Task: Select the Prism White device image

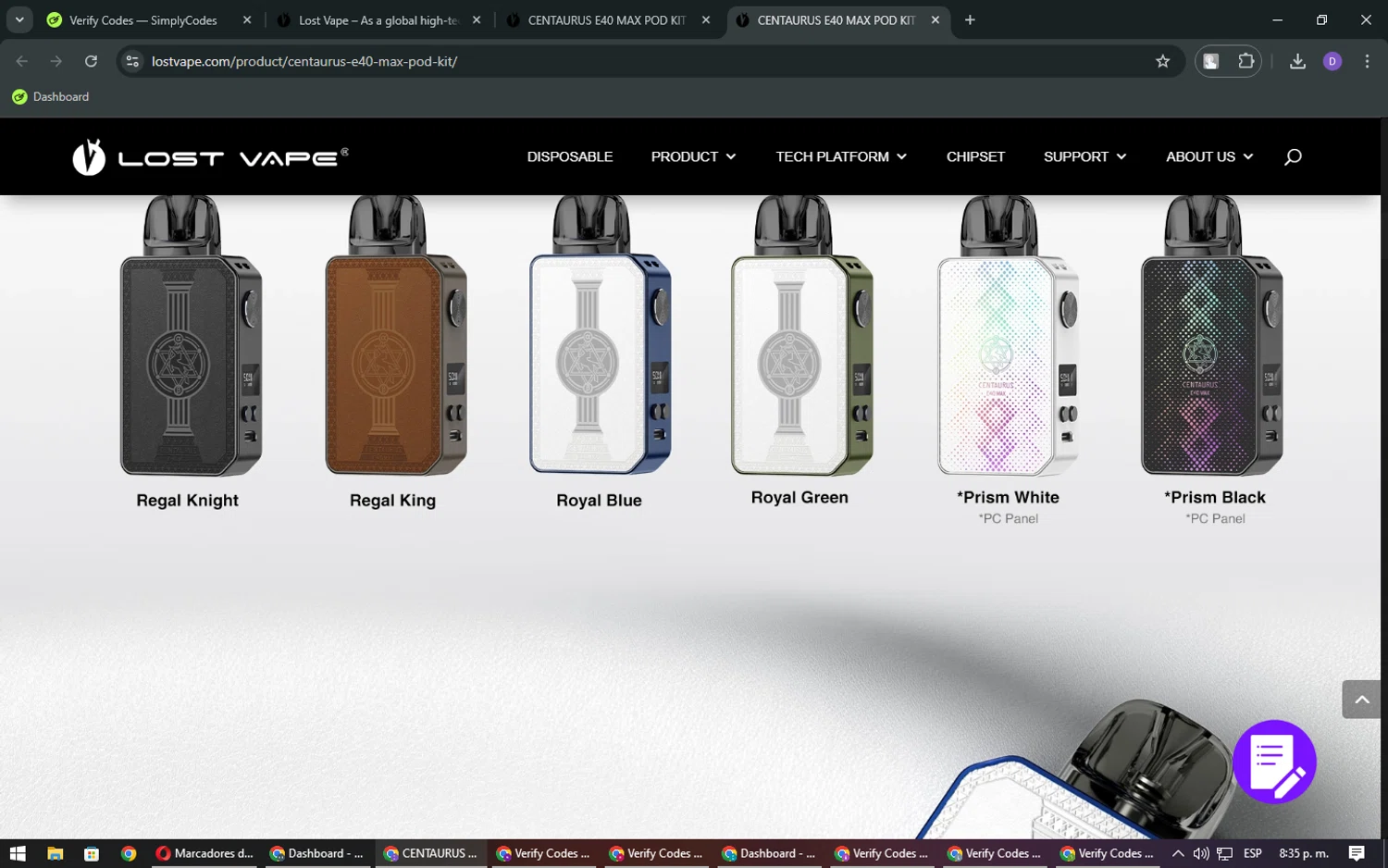Action: click(1008, 336)
